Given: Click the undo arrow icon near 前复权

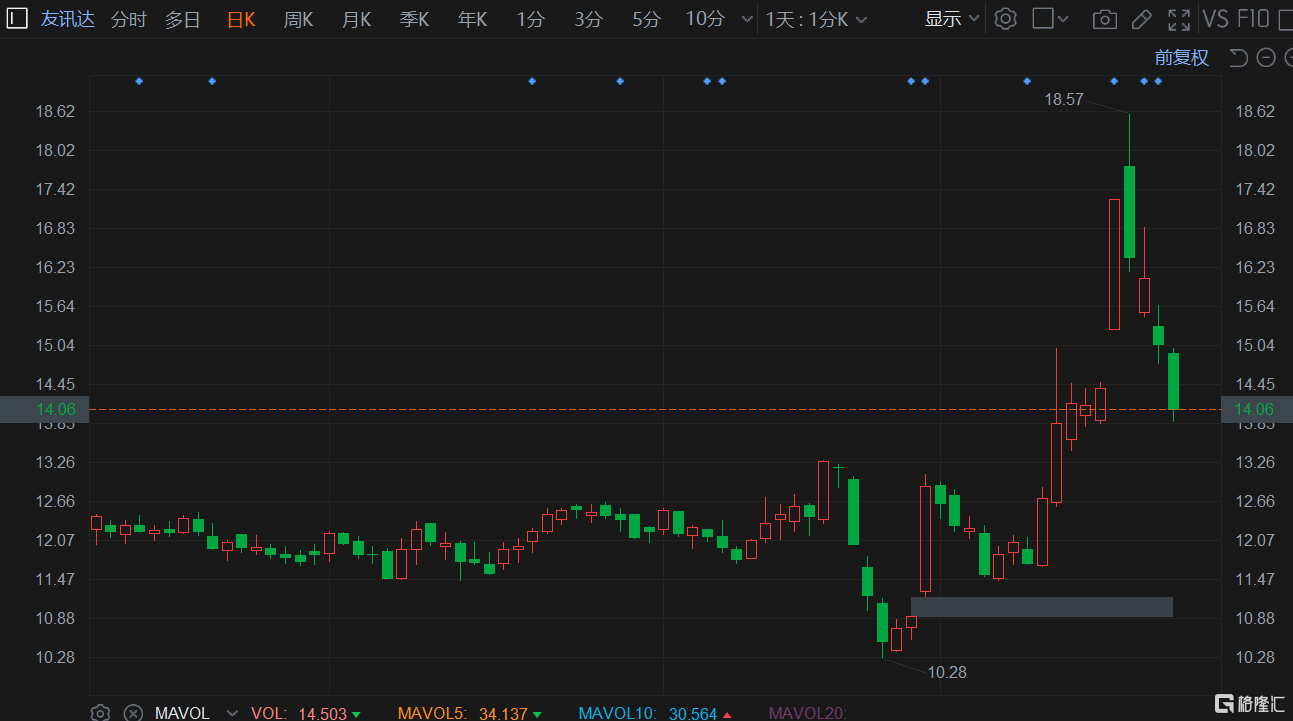Looking at the screenshot, I should 1238,58.
